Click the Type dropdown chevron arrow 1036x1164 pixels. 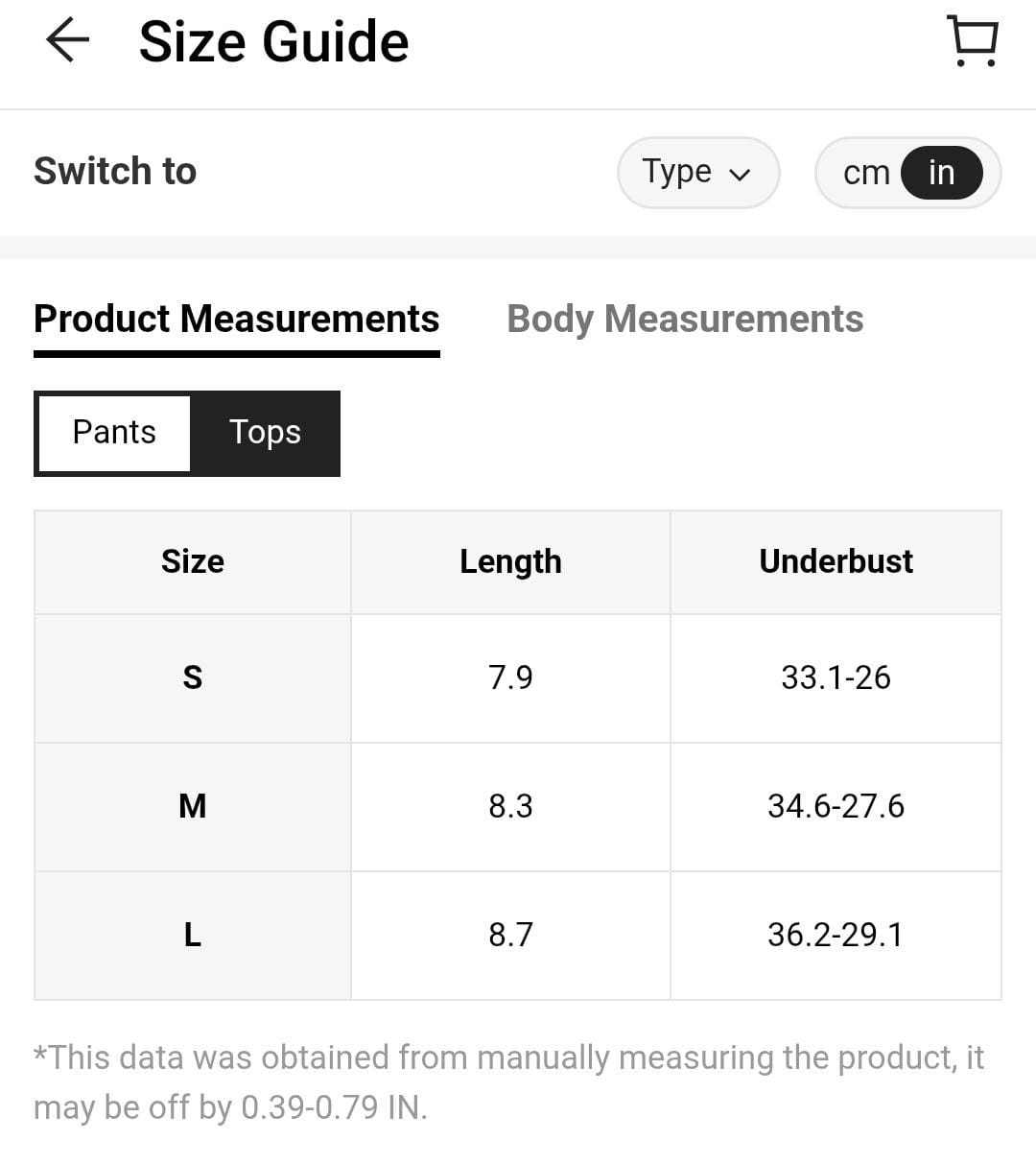tap(739, 175)
